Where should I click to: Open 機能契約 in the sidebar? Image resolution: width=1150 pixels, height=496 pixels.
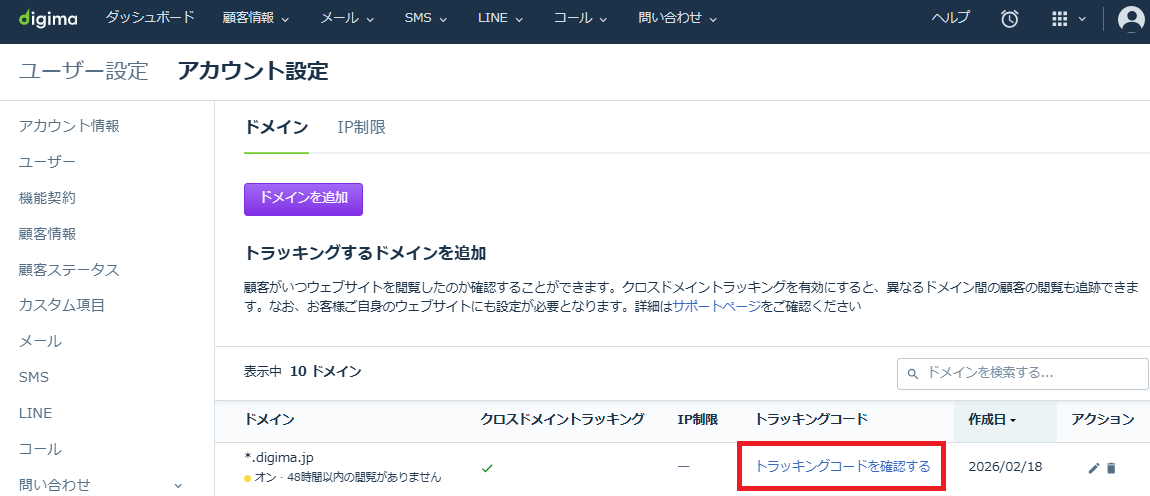pyautogui.click(x=47, y=197)
